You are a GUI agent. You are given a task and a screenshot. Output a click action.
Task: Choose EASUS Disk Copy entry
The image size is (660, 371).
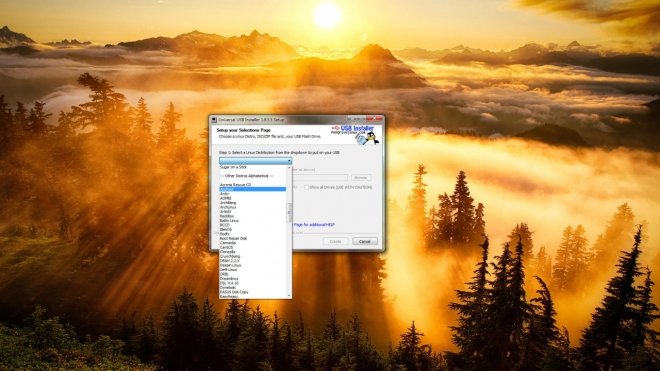click(x=234, y=292)
